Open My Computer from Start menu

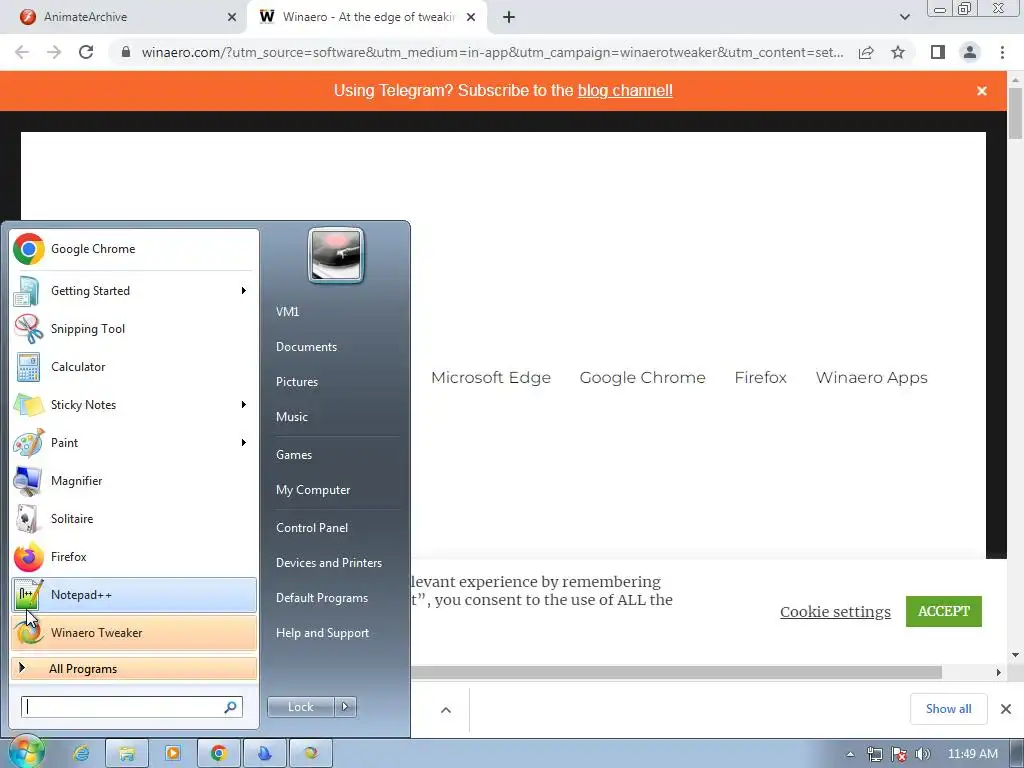coord(313,490)
